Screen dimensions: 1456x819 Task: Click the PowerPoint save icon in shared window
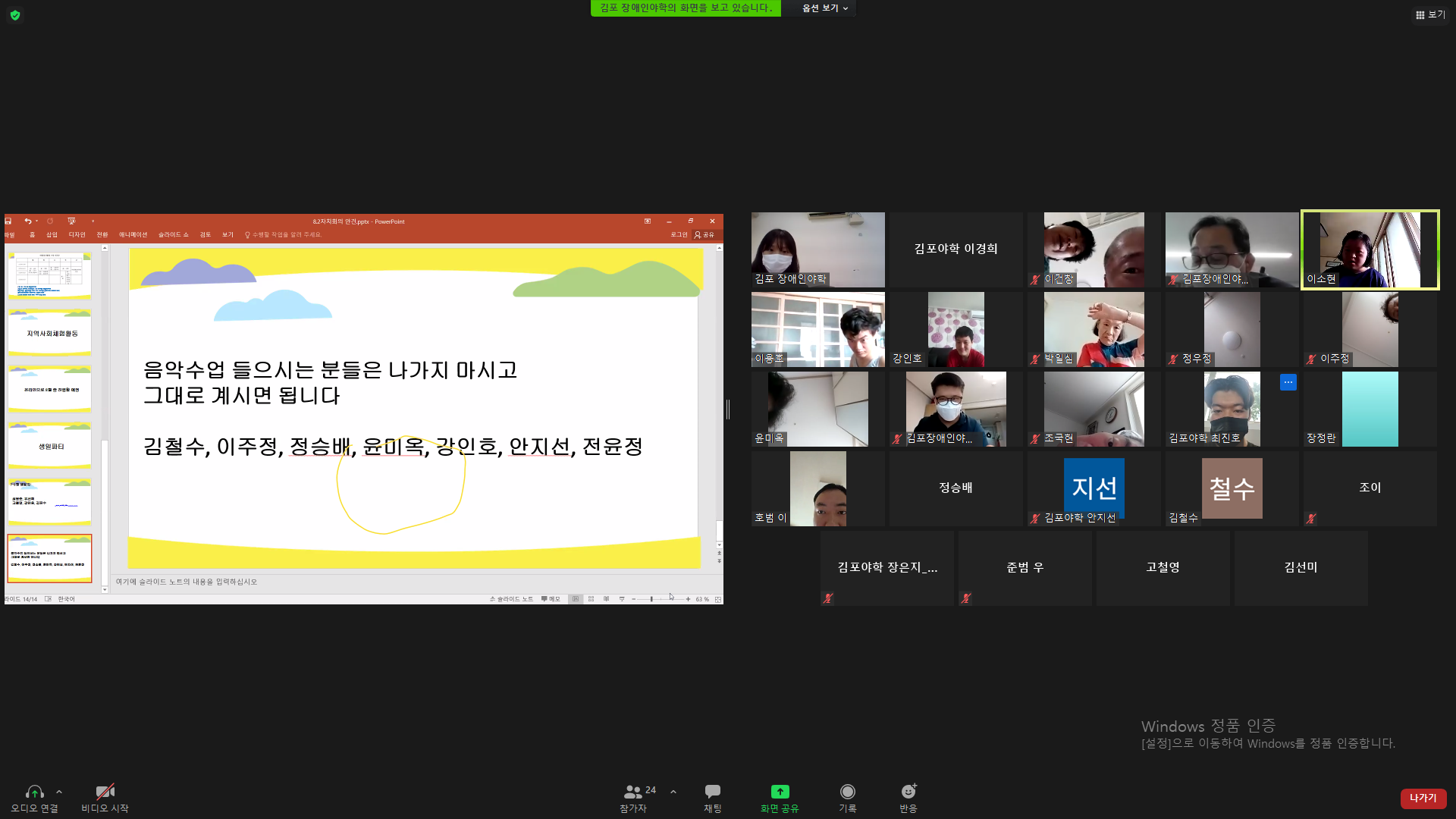coord(8,221)
